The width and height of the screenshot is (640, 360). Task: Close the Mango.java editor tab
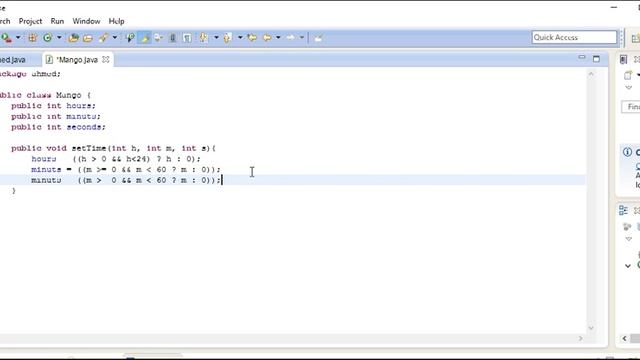[x=106, y=60]
